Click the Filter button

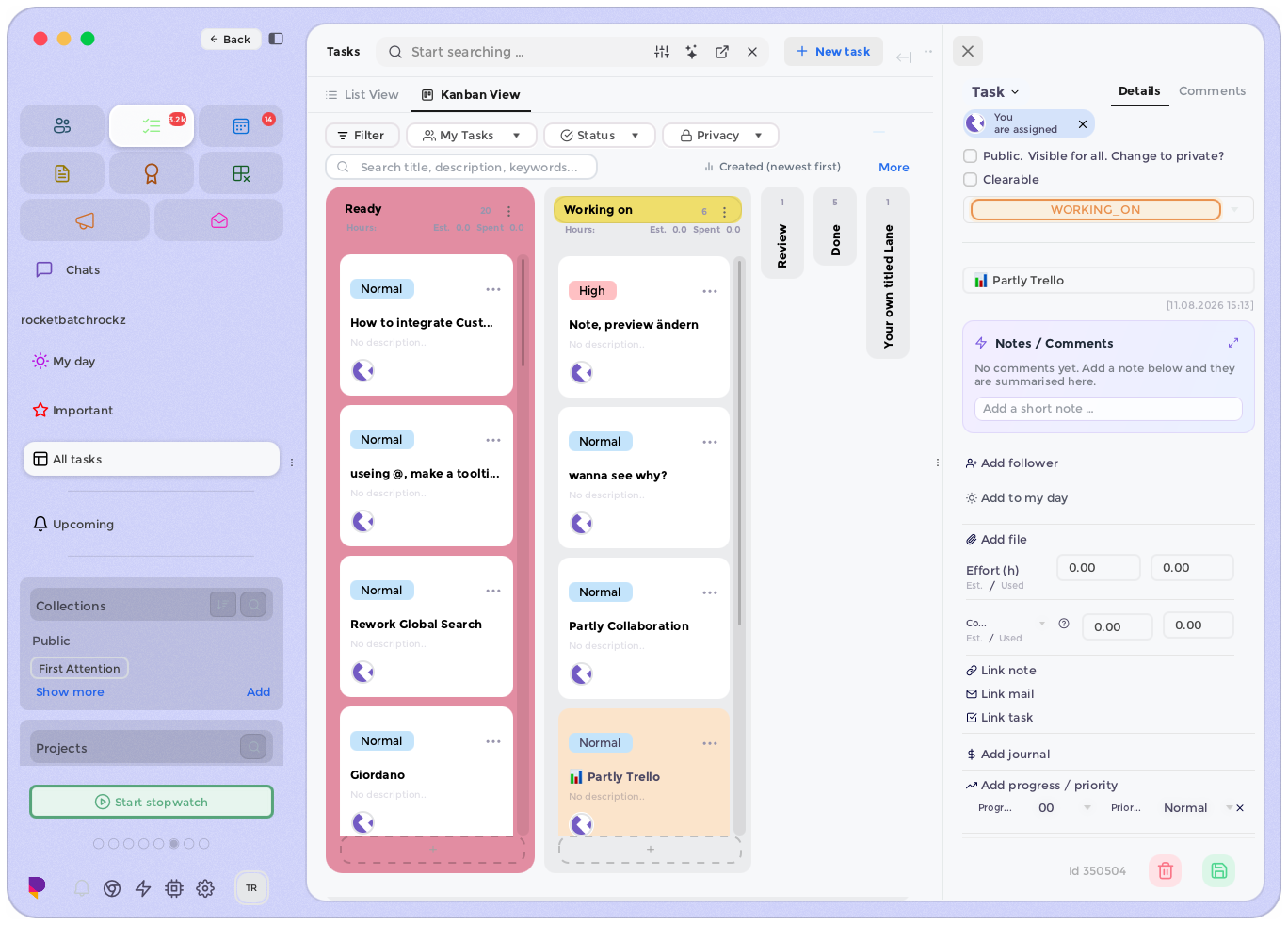click(x=362, y=136)
